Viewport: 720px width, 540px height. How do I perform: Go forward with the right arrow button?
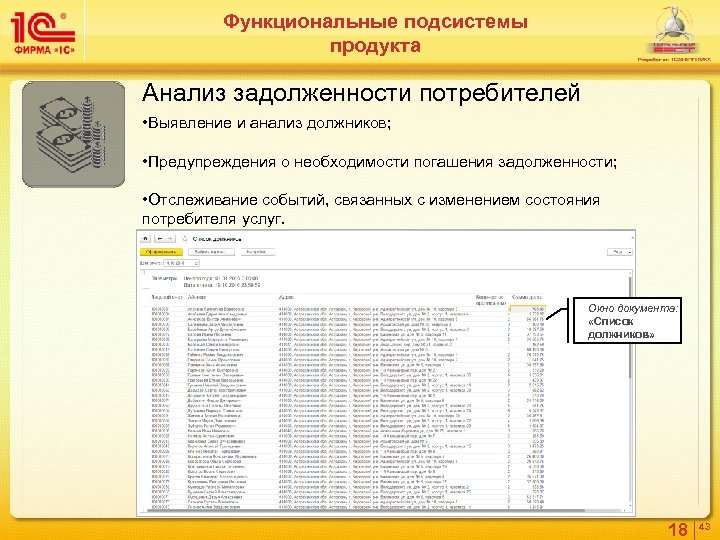(170, 239)
